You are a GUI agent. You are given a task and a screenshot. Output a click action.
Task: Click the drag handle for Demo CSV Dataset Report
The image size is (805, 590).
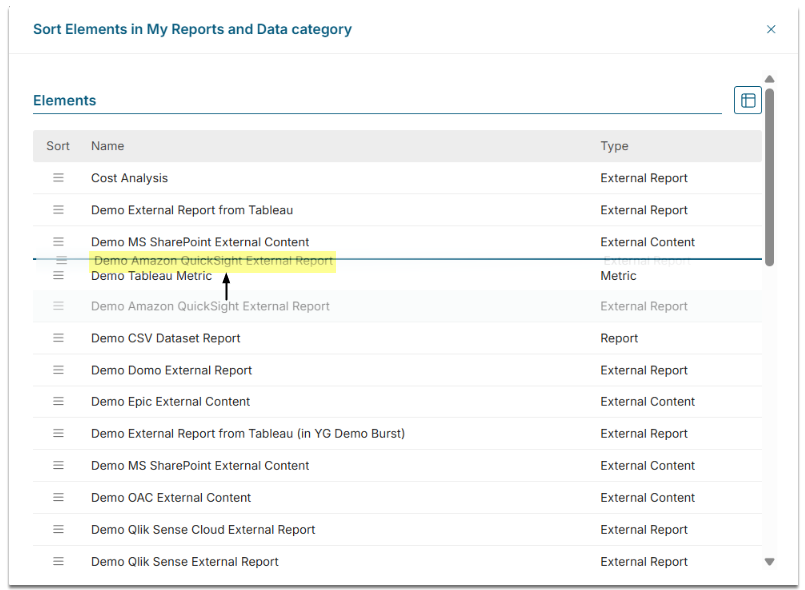click(58, 338)
